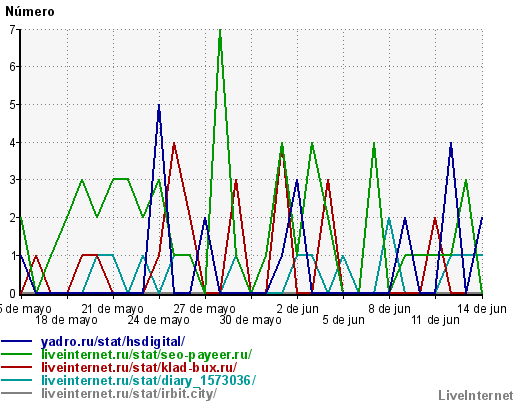The image size is (520, 405).
Task: Click the '5 de jun' axis label
Action: tap(343, 320)
